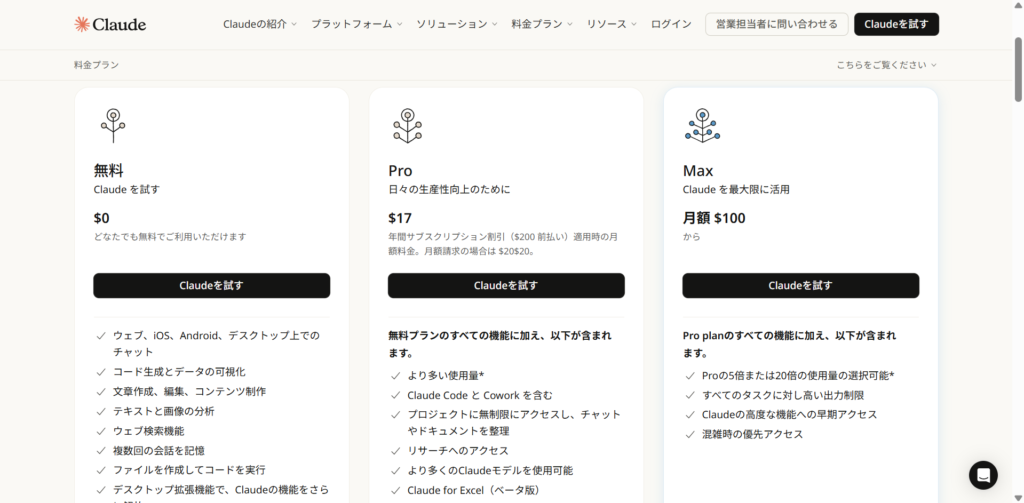Select Claudeを試す under the Pro plan
The width and height of the screenshot is (1024, 503).
click(506, 285)
